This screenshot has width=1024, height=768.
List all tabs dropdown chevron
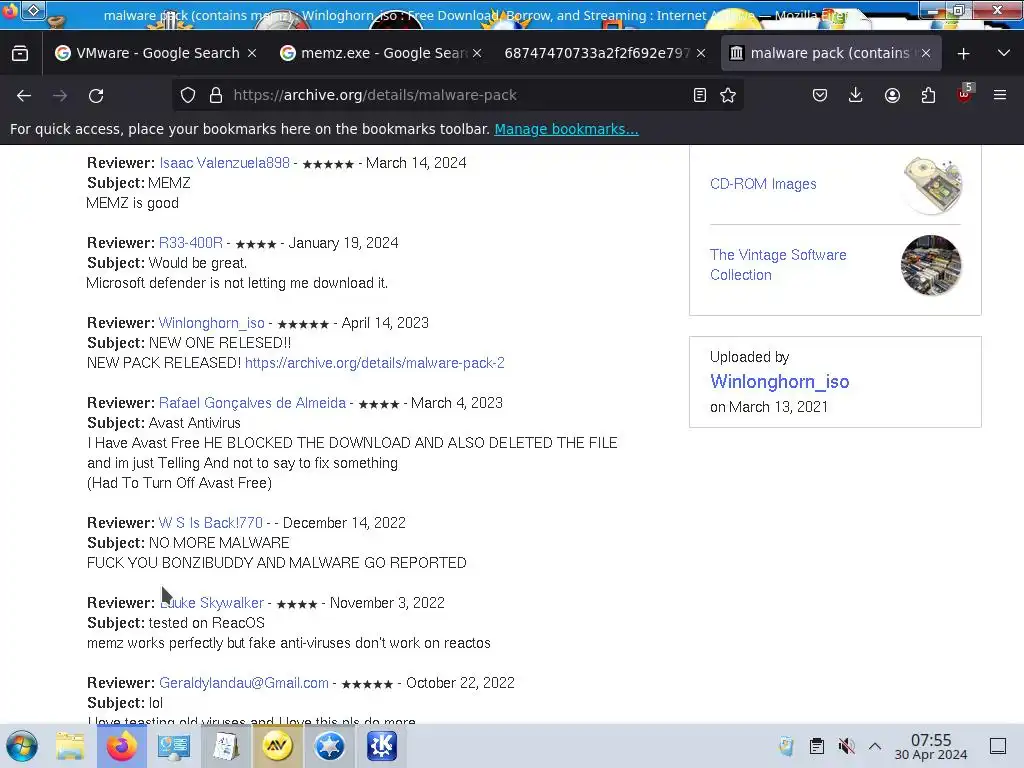point(1004,53)
